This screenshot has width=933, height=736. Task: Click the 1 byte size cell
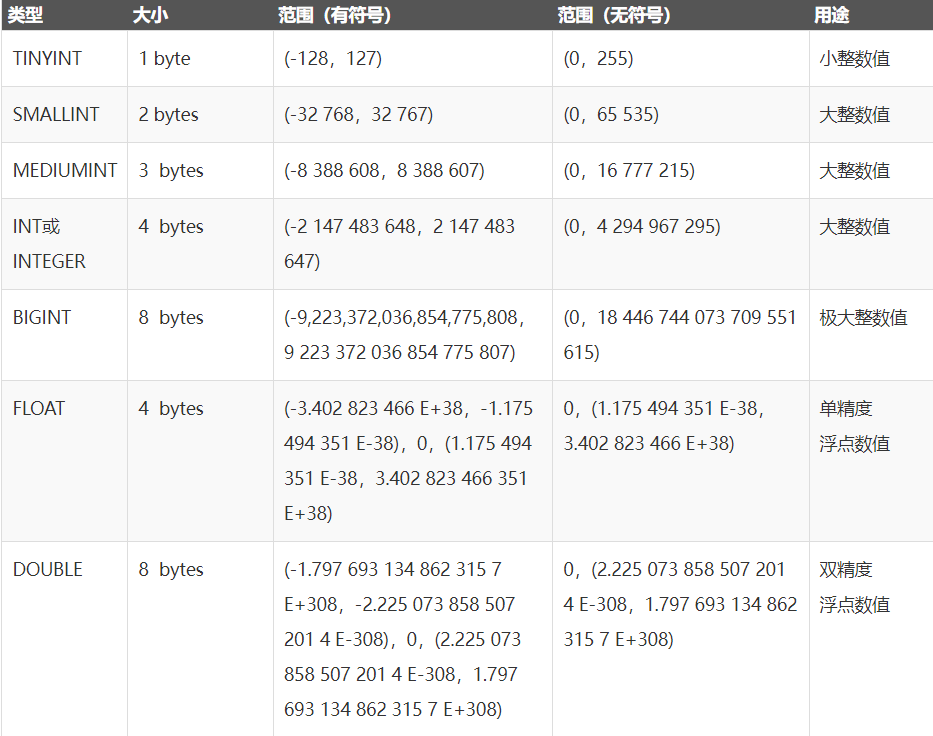point(165,59)
